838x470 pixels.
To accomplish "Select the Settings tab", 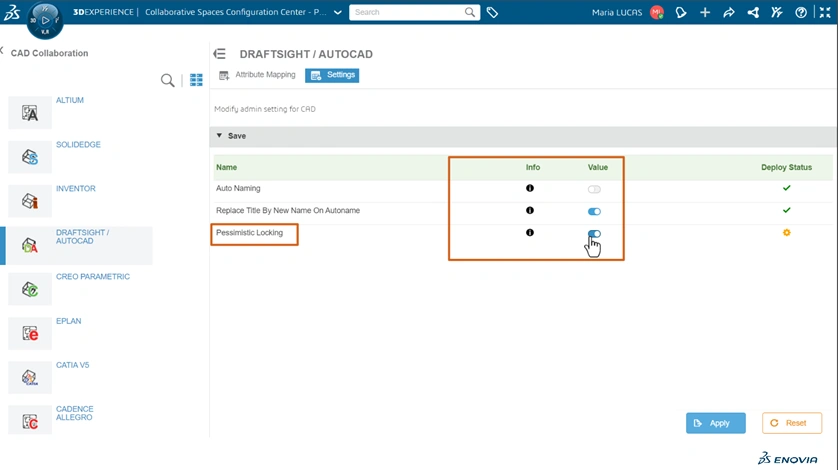I will click(x=332, y=75).
